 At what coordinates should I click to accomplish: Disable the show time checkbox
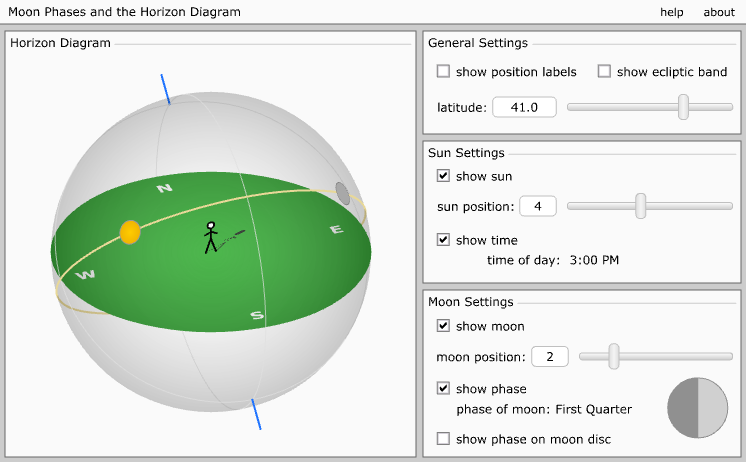pos(443,240)
